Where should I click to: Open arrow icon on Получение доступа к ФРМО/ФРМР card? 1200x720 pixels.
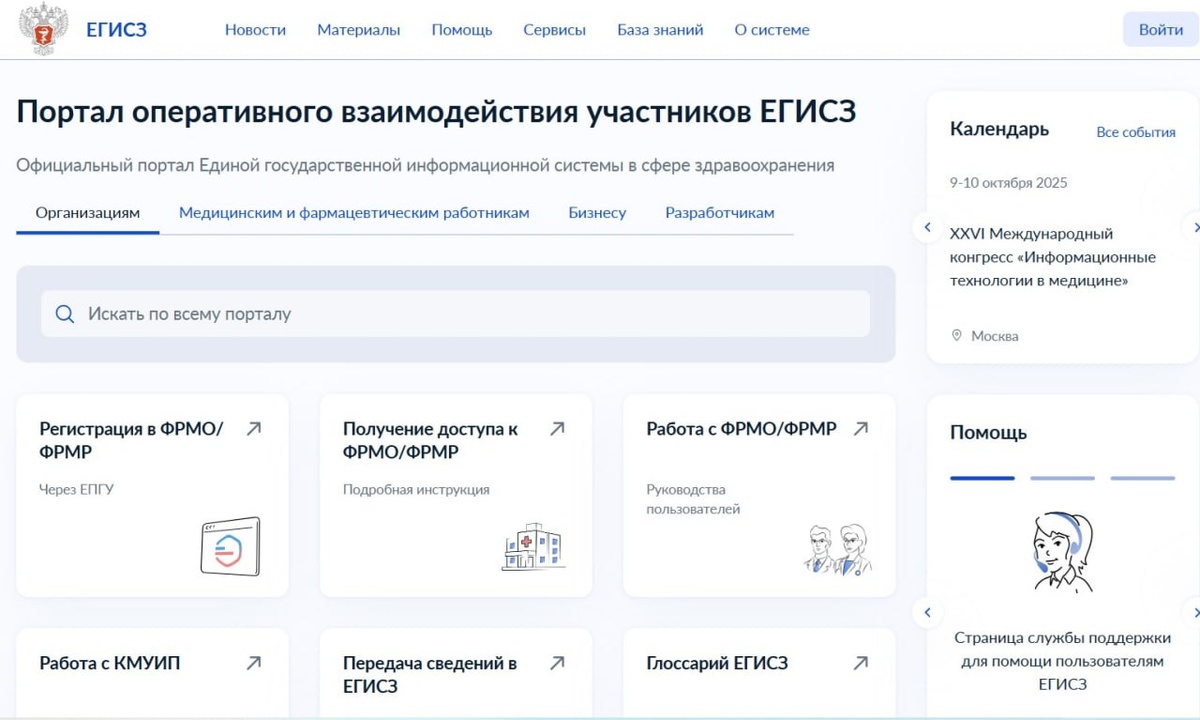(x=557, y=428)
